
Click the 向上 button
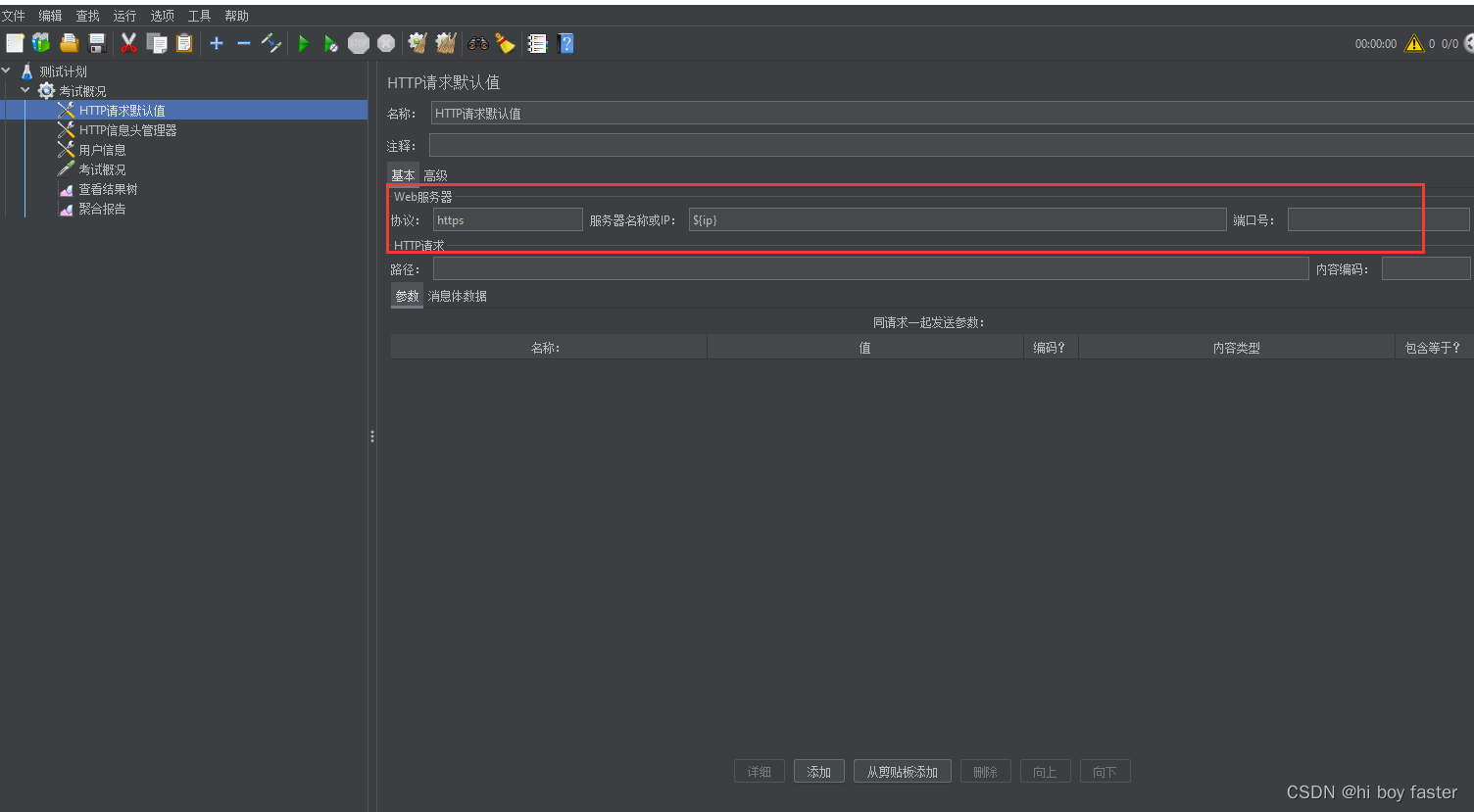coord(1046,772)
